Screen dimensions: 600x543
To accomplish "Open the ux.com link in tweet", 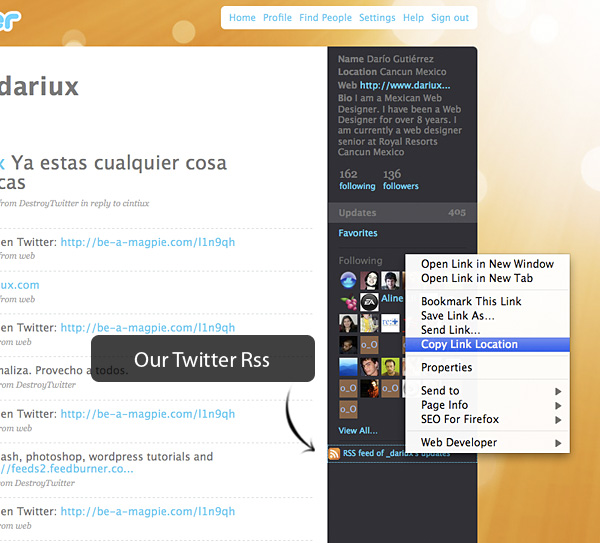I will click(20, 285).
